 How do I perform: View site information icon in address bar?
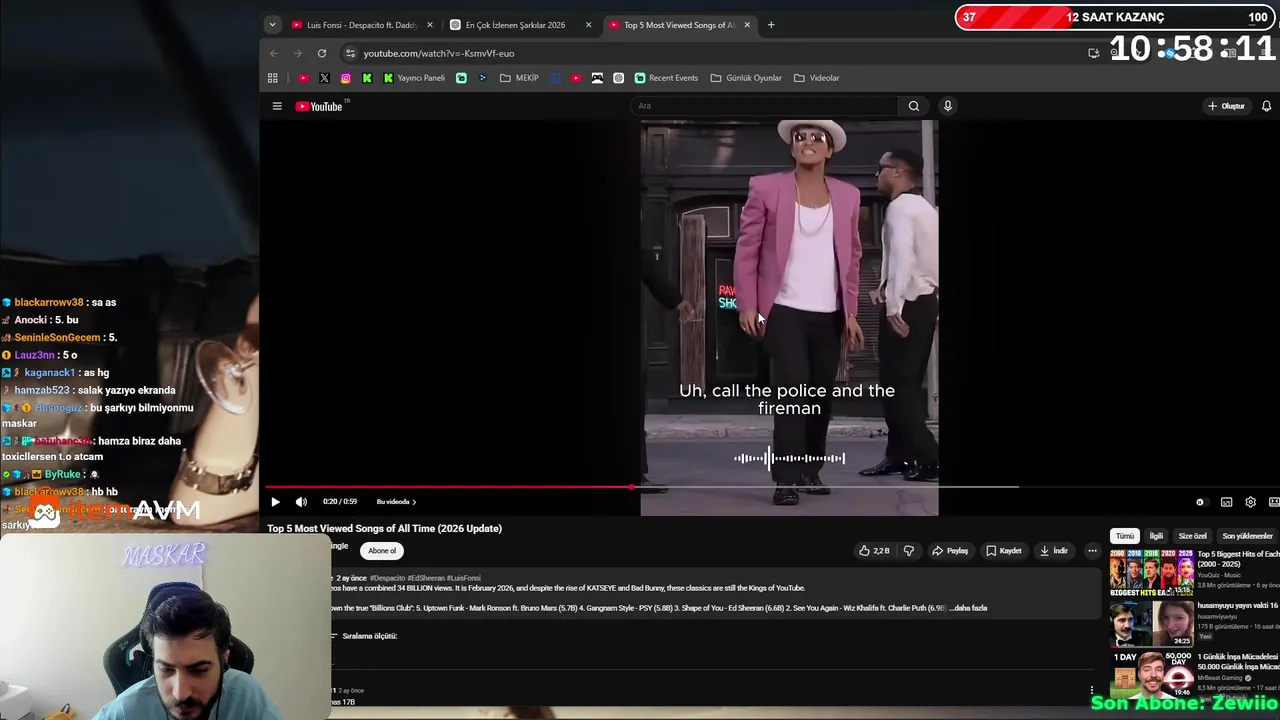point(350,53)
